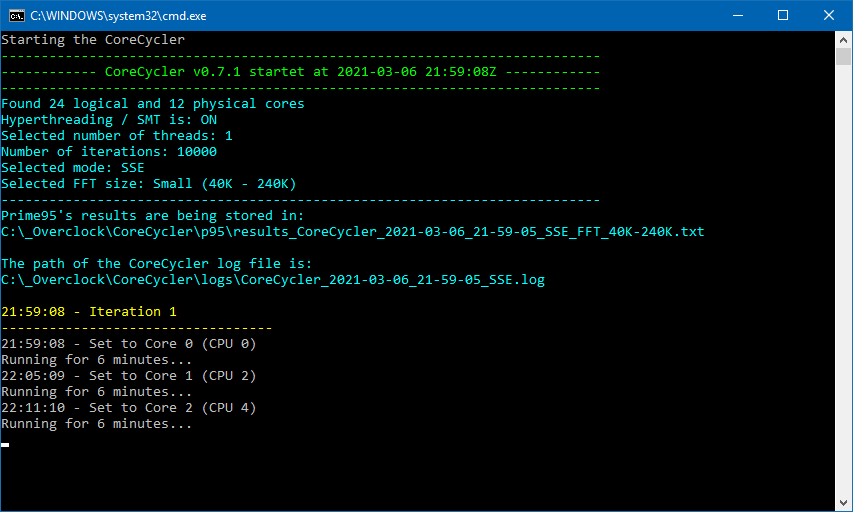Minimize the cmd.exe window
The width and height of the screenshot is (853, 512).
[736, 15]
